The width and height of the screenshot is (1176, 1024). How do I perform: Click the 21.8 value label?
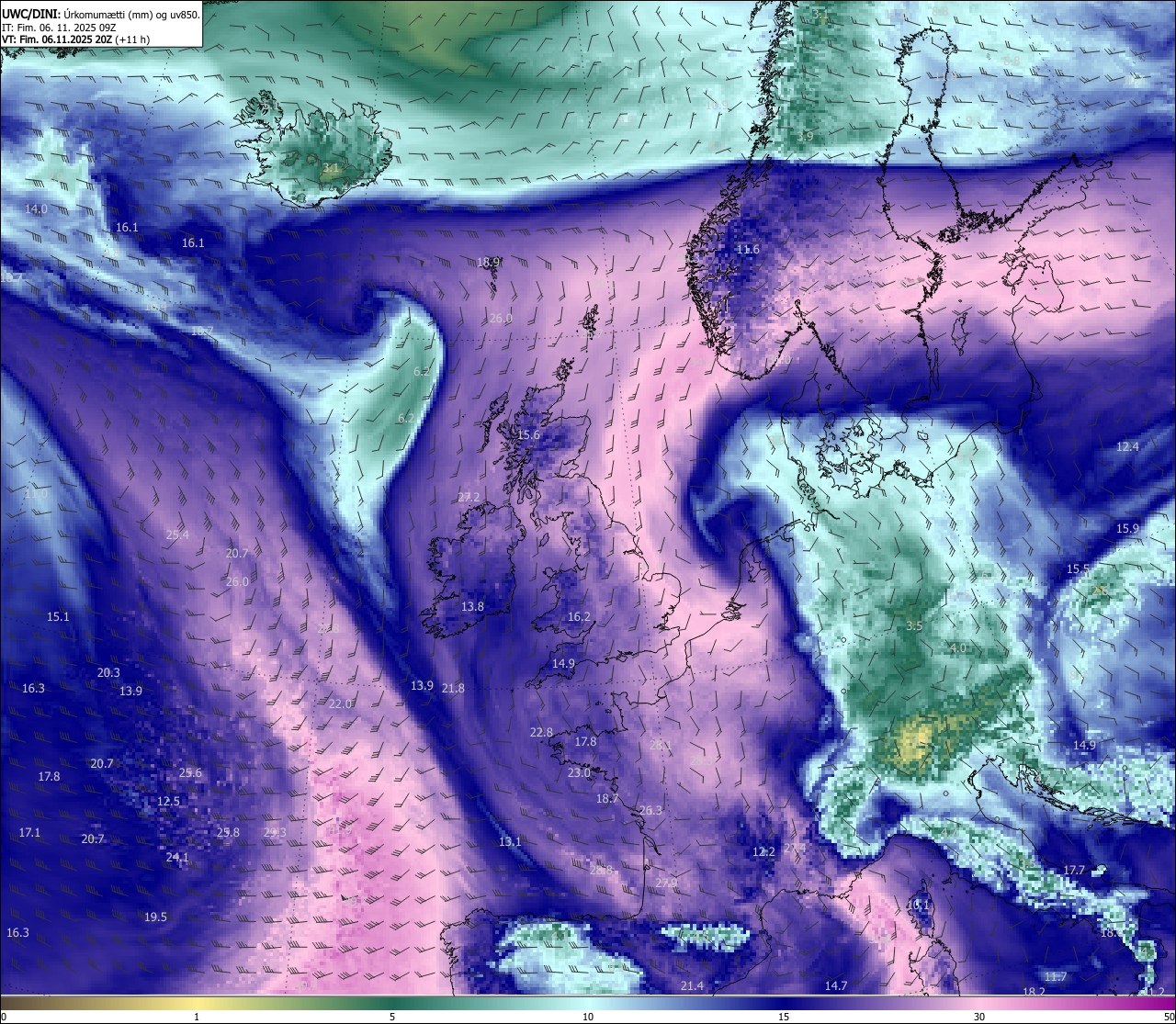point(453,688)
